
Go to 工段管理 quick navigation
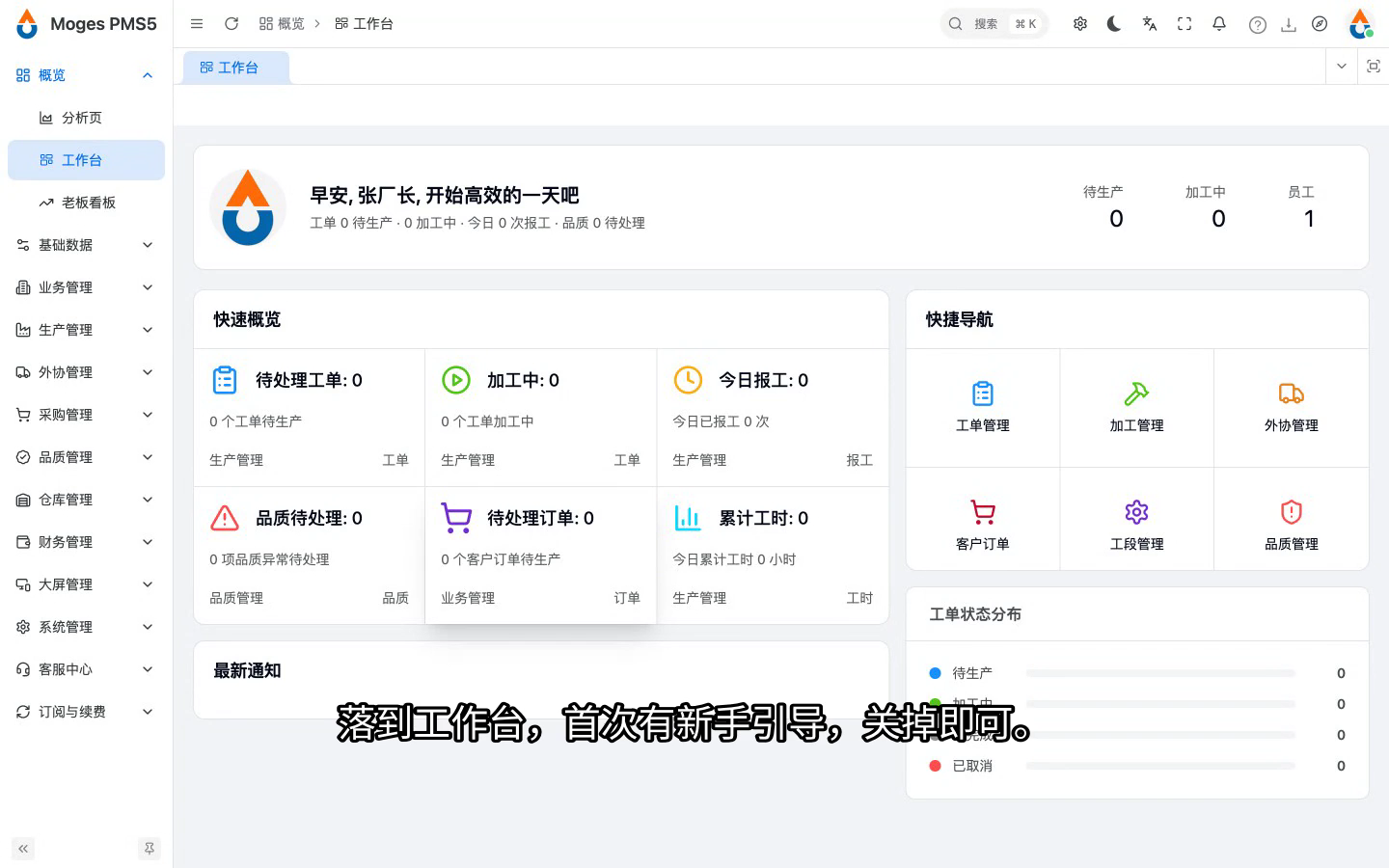click(1137, 519)
